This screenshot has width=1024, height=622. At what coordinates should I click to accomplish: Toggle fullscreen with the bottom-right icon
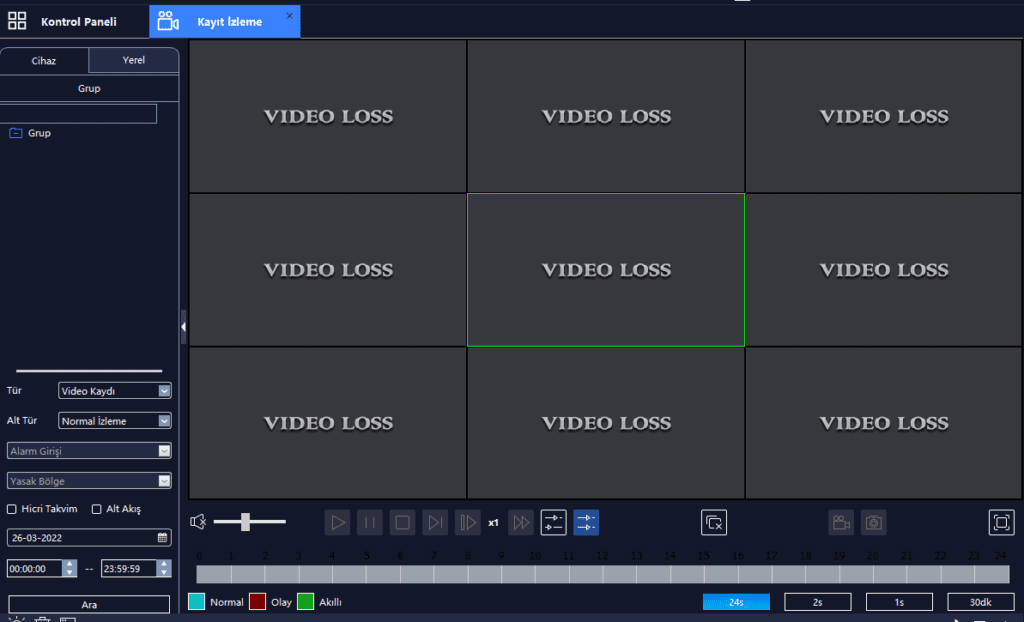[1001, 523]
